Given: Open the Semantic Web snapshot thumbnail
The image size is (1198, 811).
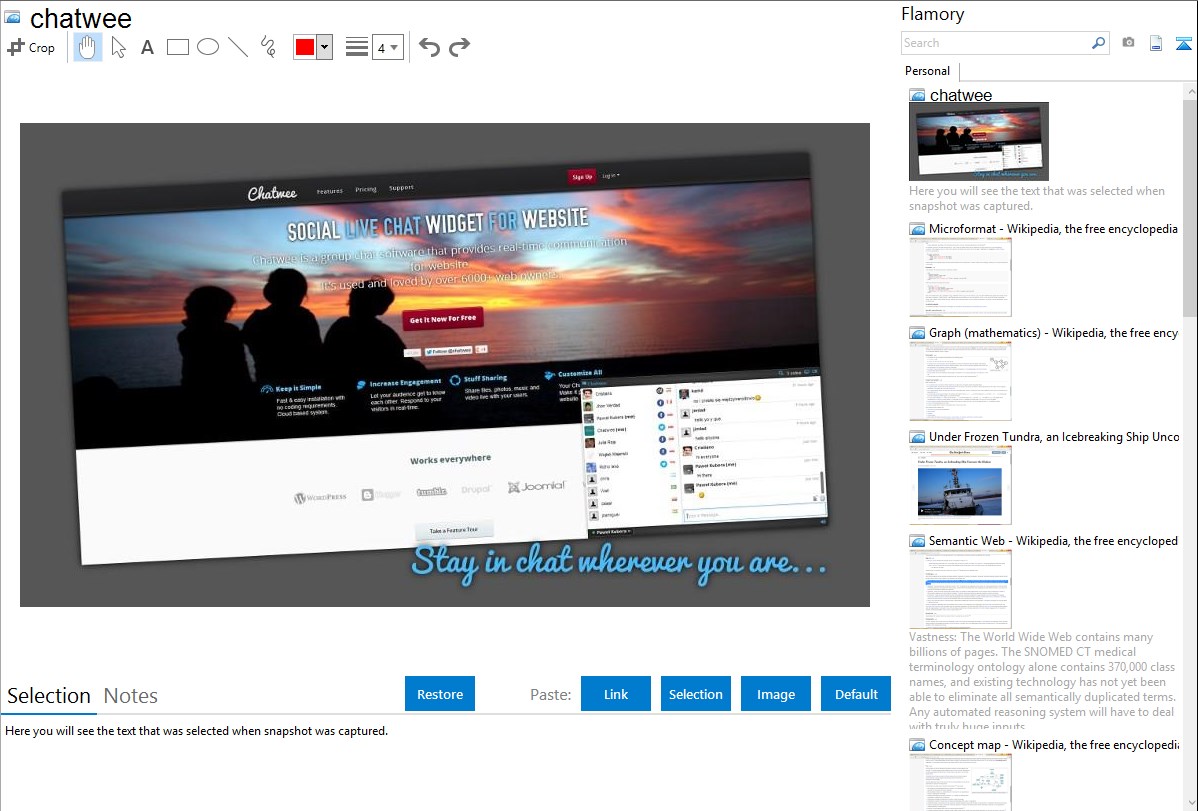Looking at the screenshot, I should tap(960, 589).
